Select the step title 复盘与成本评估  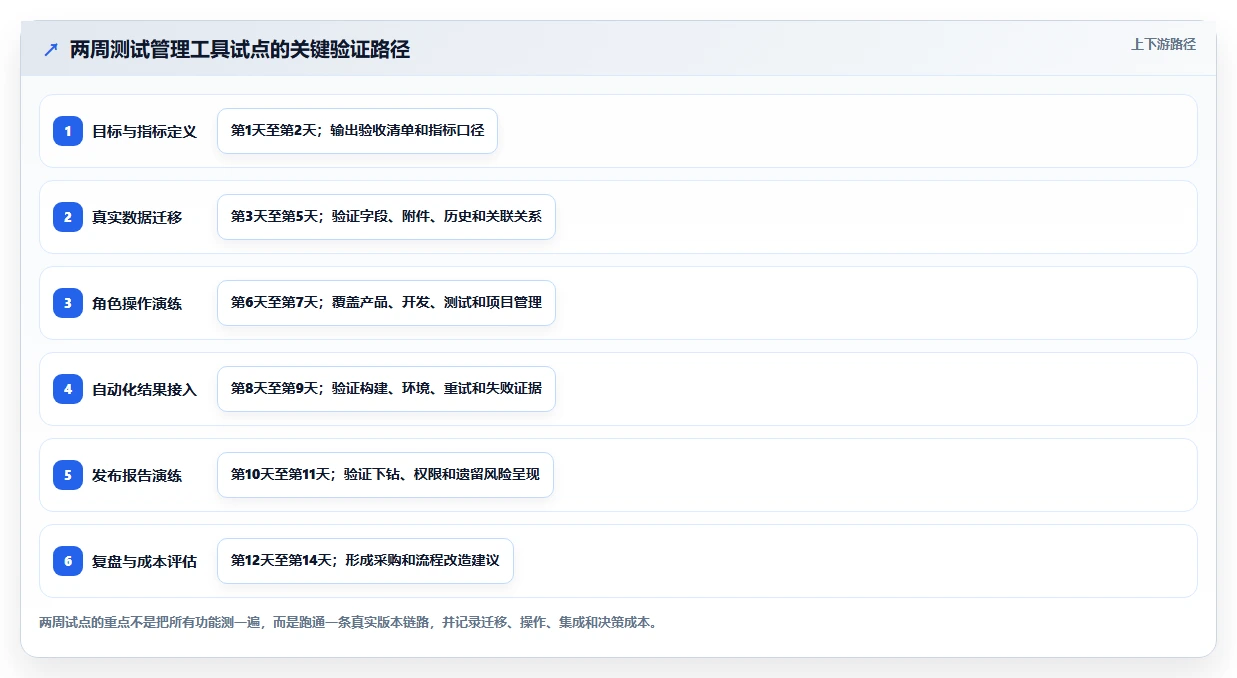pos(145,561)
